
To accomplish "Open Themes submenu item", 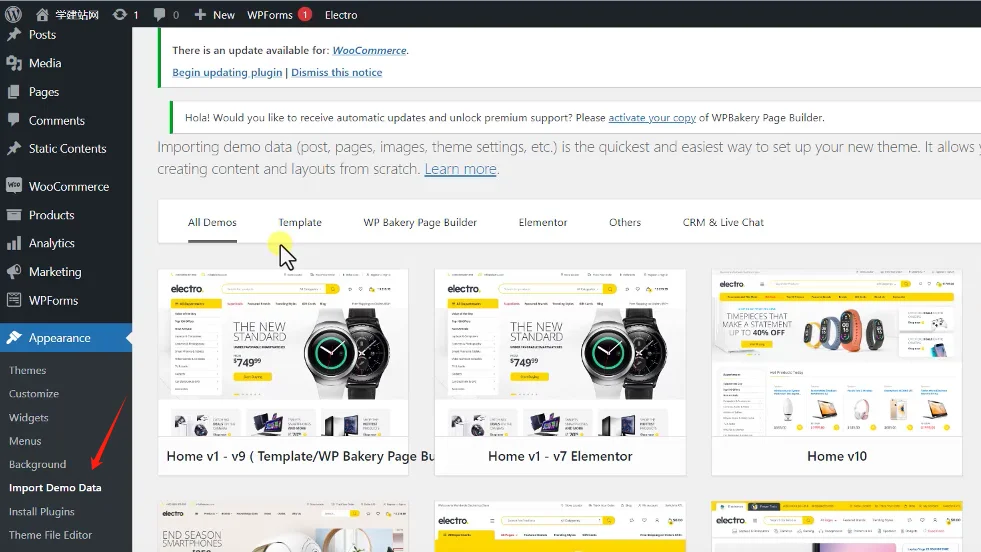I will [28, 370].
